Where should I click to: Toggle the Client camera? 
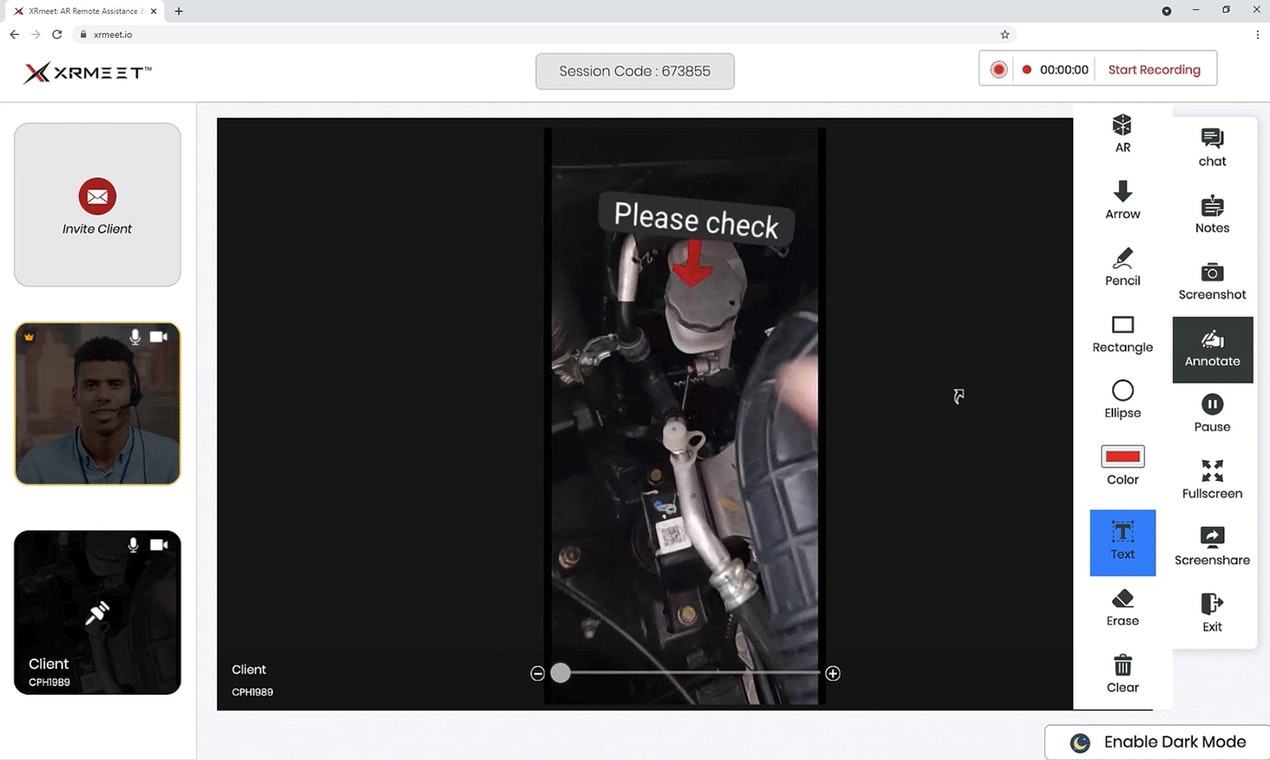(x=158, y=545)
